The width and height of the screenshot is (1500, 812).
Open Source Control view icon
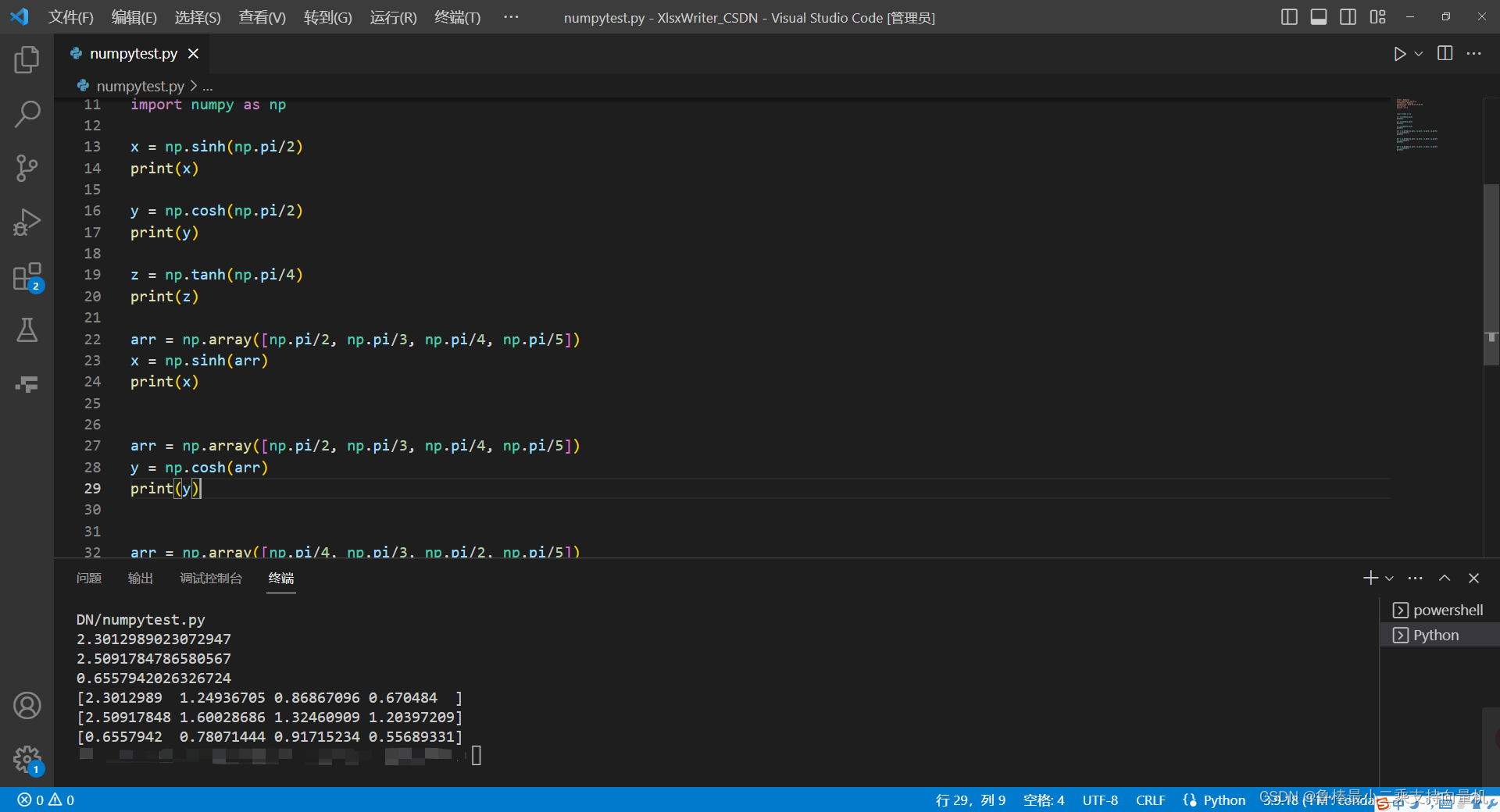pyautogui.click(x=27, y=168)
